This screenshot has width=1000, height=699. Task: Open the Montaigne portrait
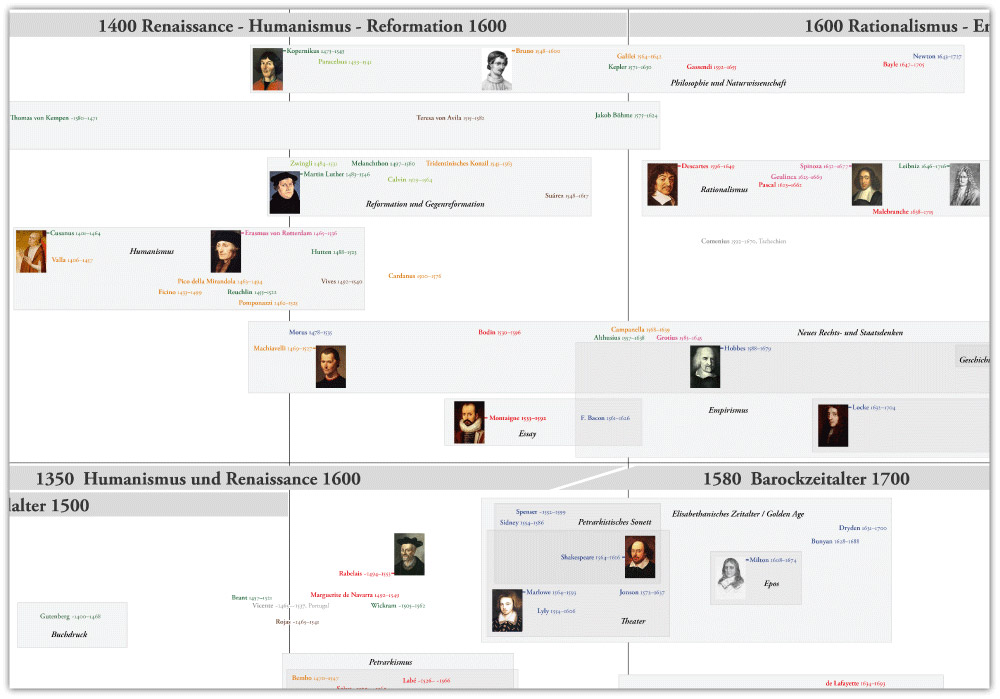coord(469,422)
